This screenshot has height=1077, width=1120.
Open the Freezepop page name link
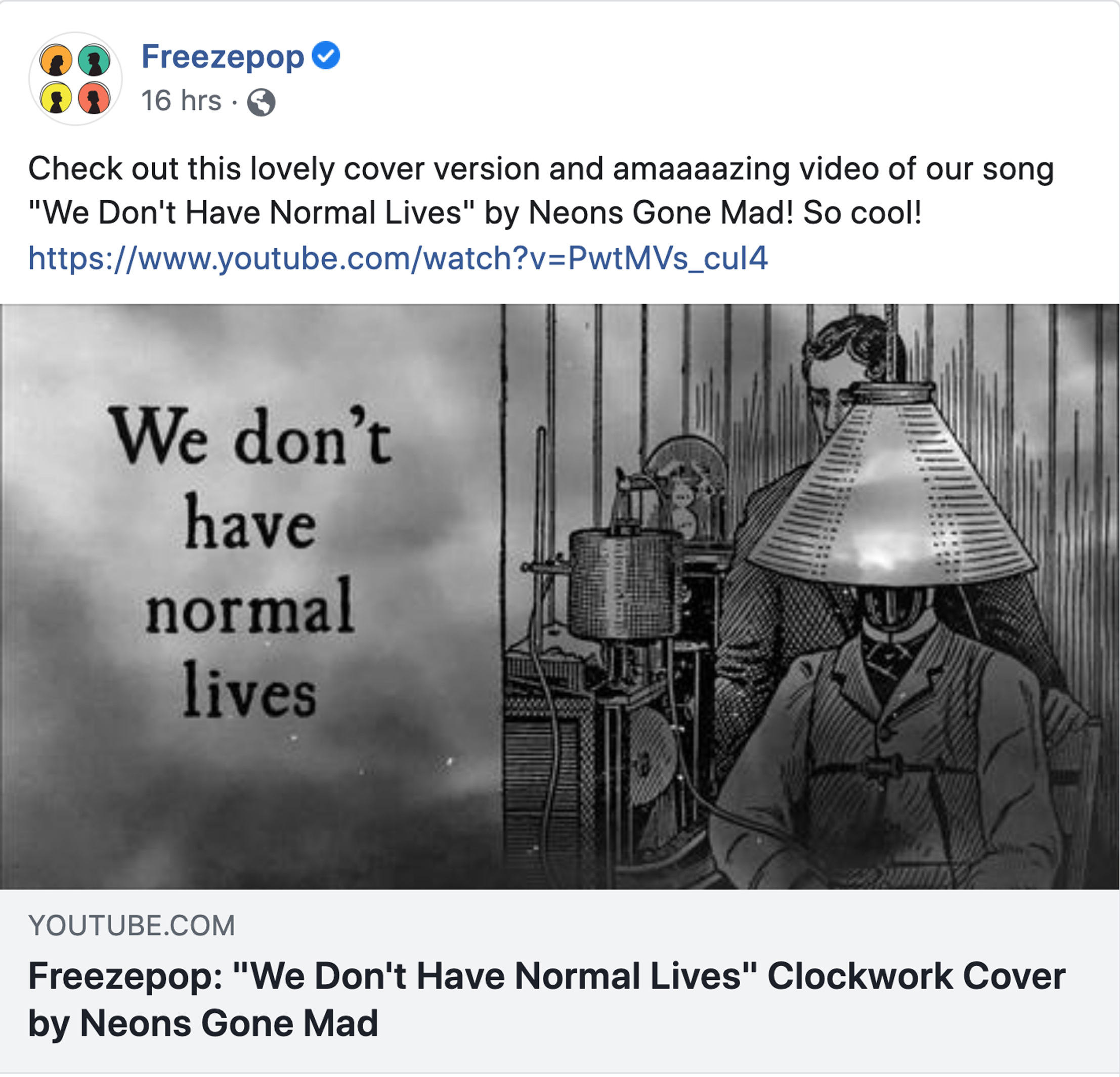(x=223, y=57)
